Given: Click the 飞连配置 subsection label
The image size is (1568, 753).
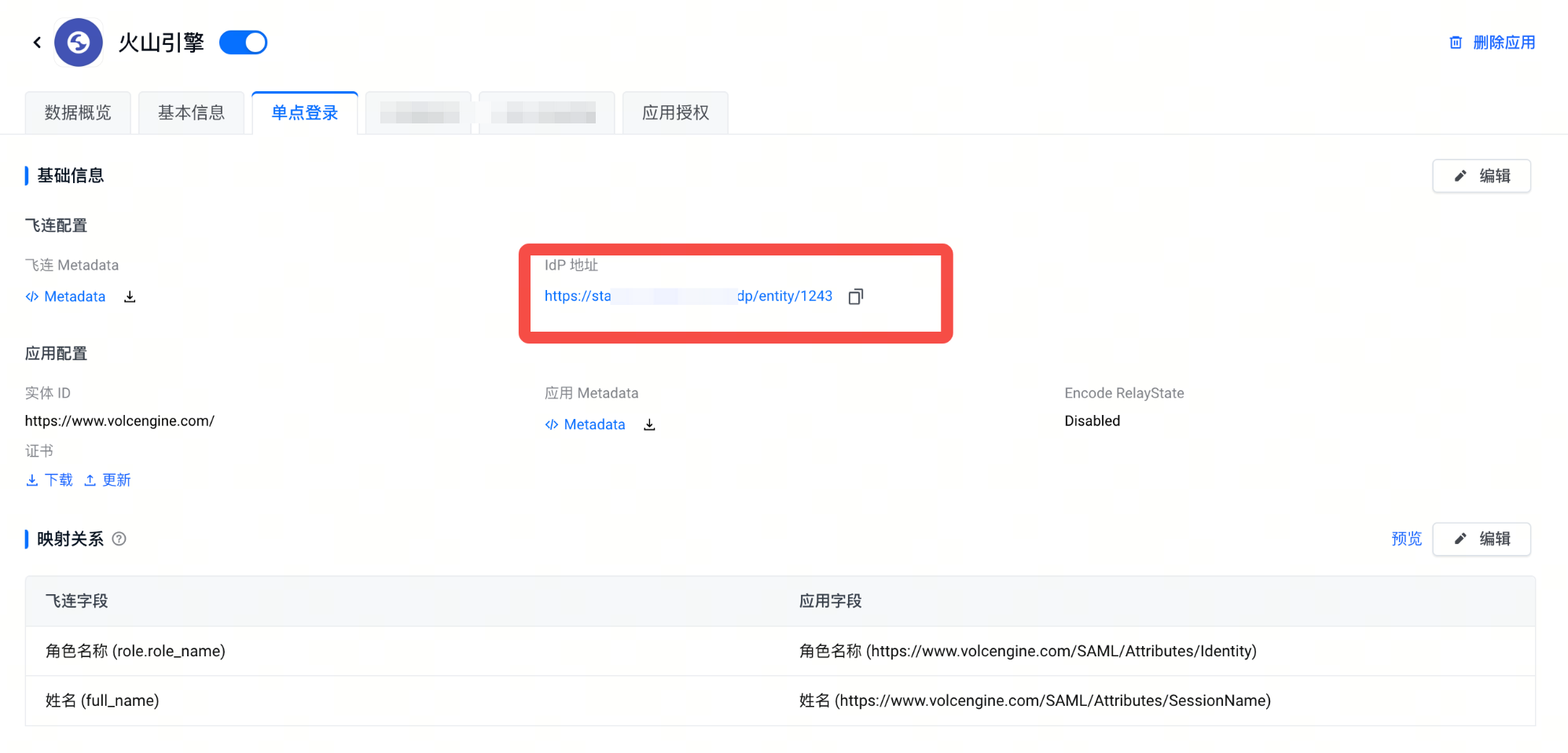Looking at the screenshot, I should (56, 226).
